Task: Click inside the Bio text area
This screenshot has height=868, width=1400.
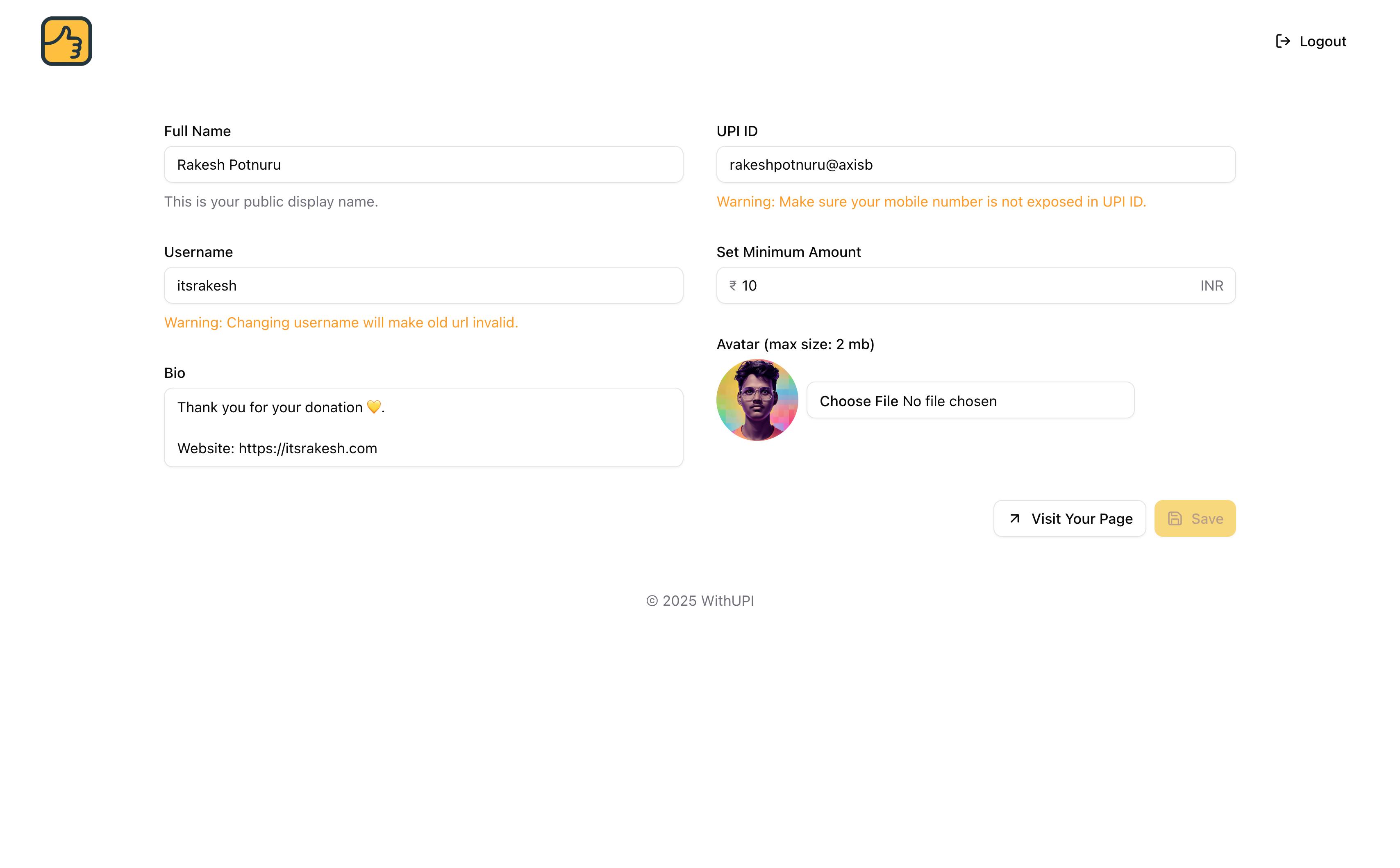Action: pyautogui.click(x=423, y=427)
